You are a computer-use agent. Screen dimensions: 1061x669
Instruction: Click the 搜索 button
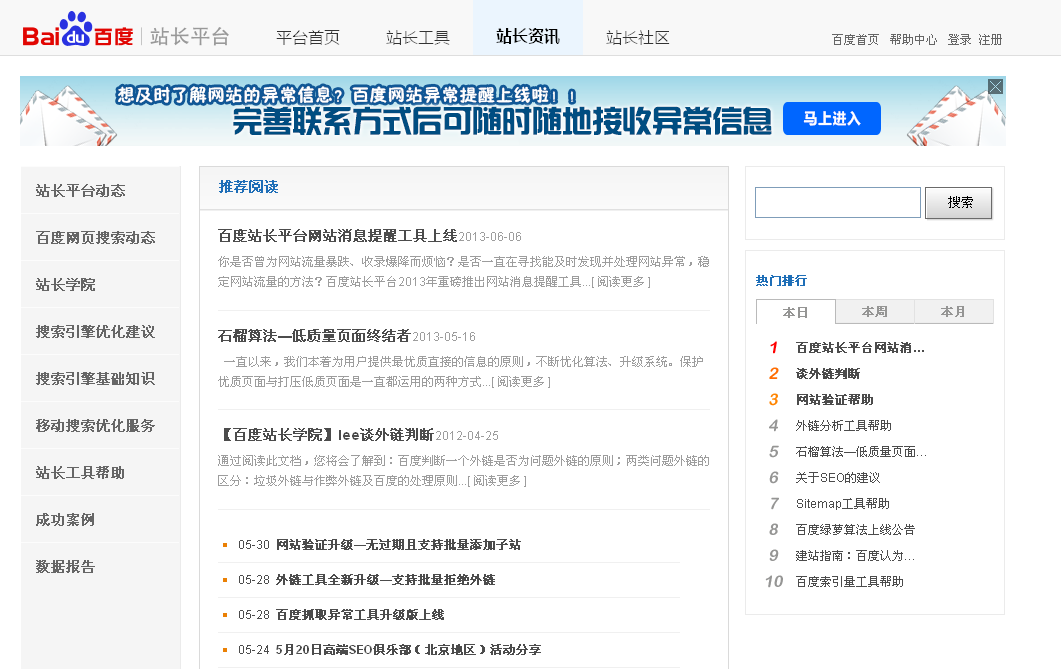(959, 203)
